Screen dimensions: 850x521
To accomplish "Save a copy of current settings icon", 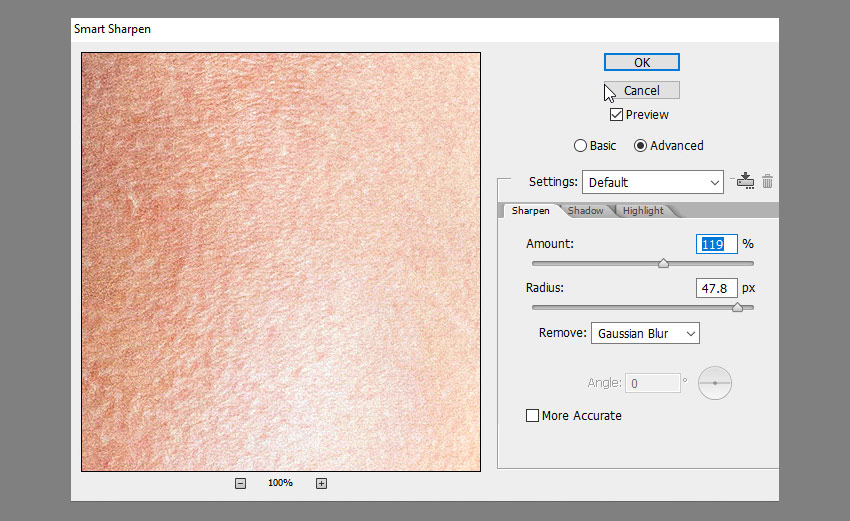I will 745,181.
